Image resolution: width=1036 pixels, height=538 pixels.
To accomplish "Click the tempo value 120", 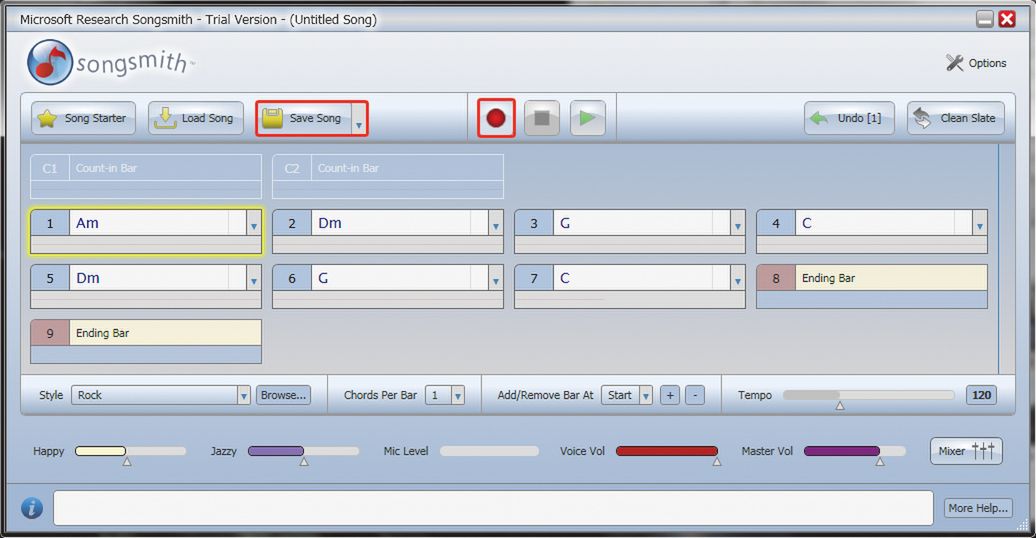I will click(x=981, y=395).
